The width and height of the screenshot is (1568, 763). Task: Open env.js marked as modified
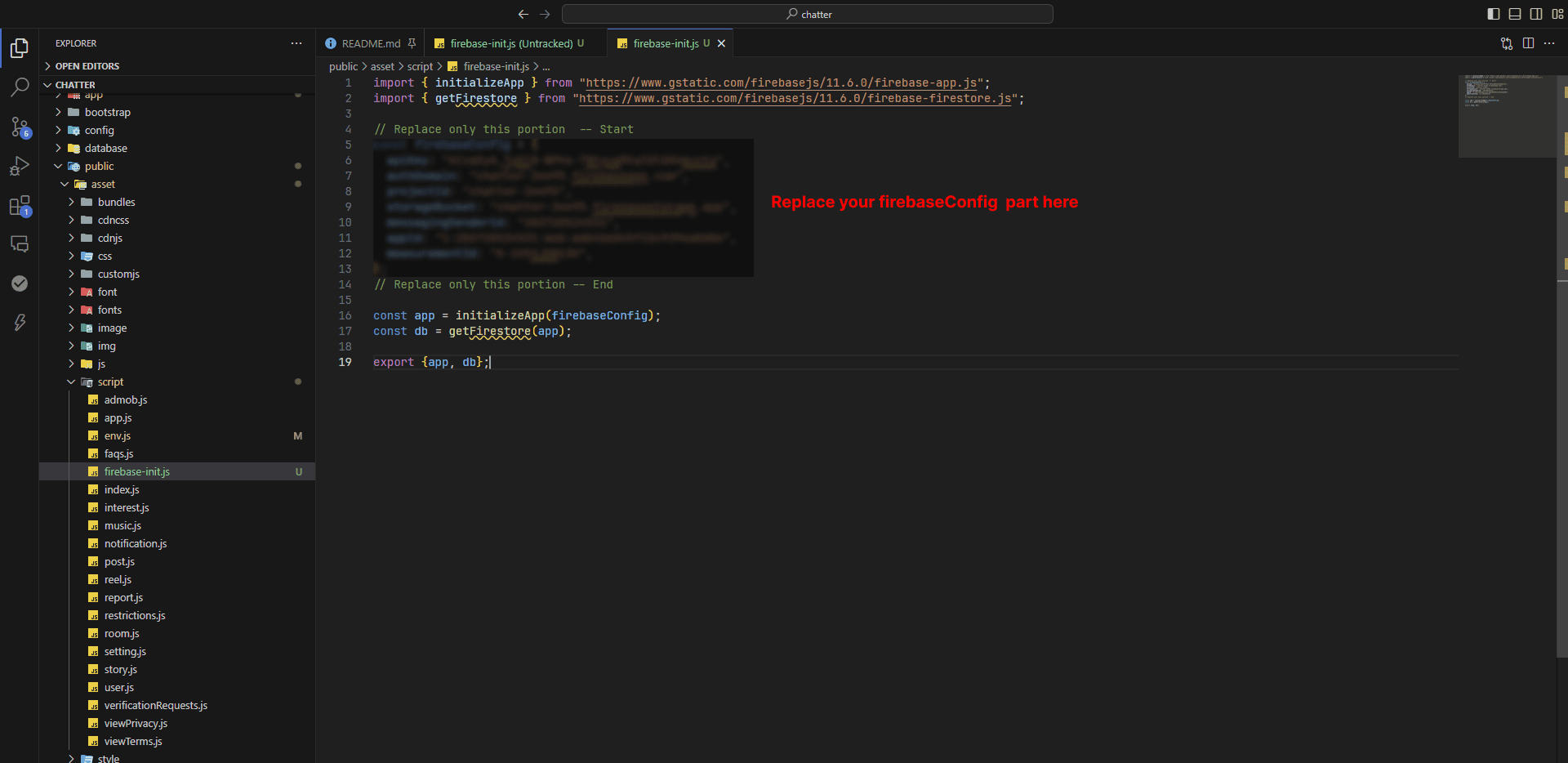click(x=118, y=435)
